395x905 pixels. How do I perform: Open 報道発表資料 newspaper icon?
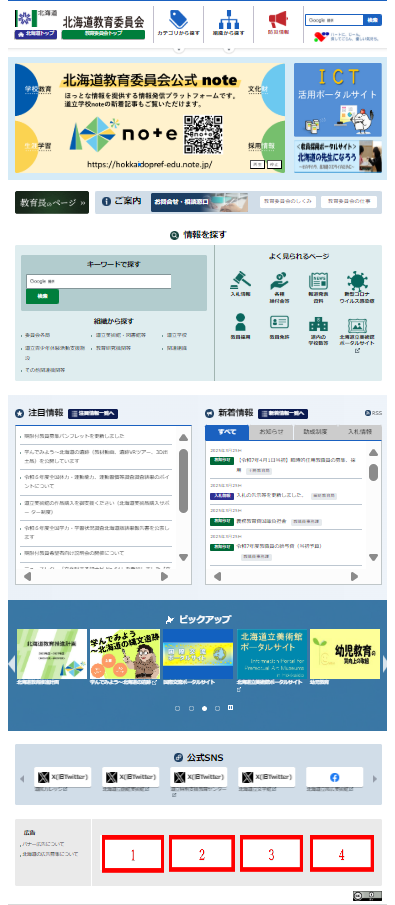click(x=318, y=281)
